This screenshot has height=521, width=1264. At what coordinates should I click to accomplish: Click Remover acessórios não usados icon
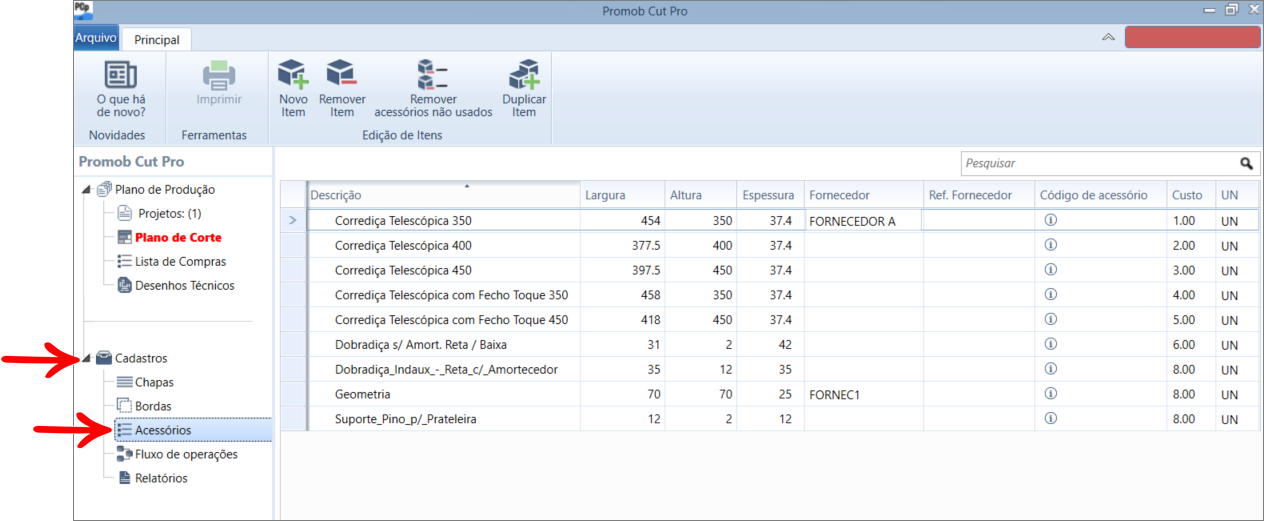tap(433, 75)
